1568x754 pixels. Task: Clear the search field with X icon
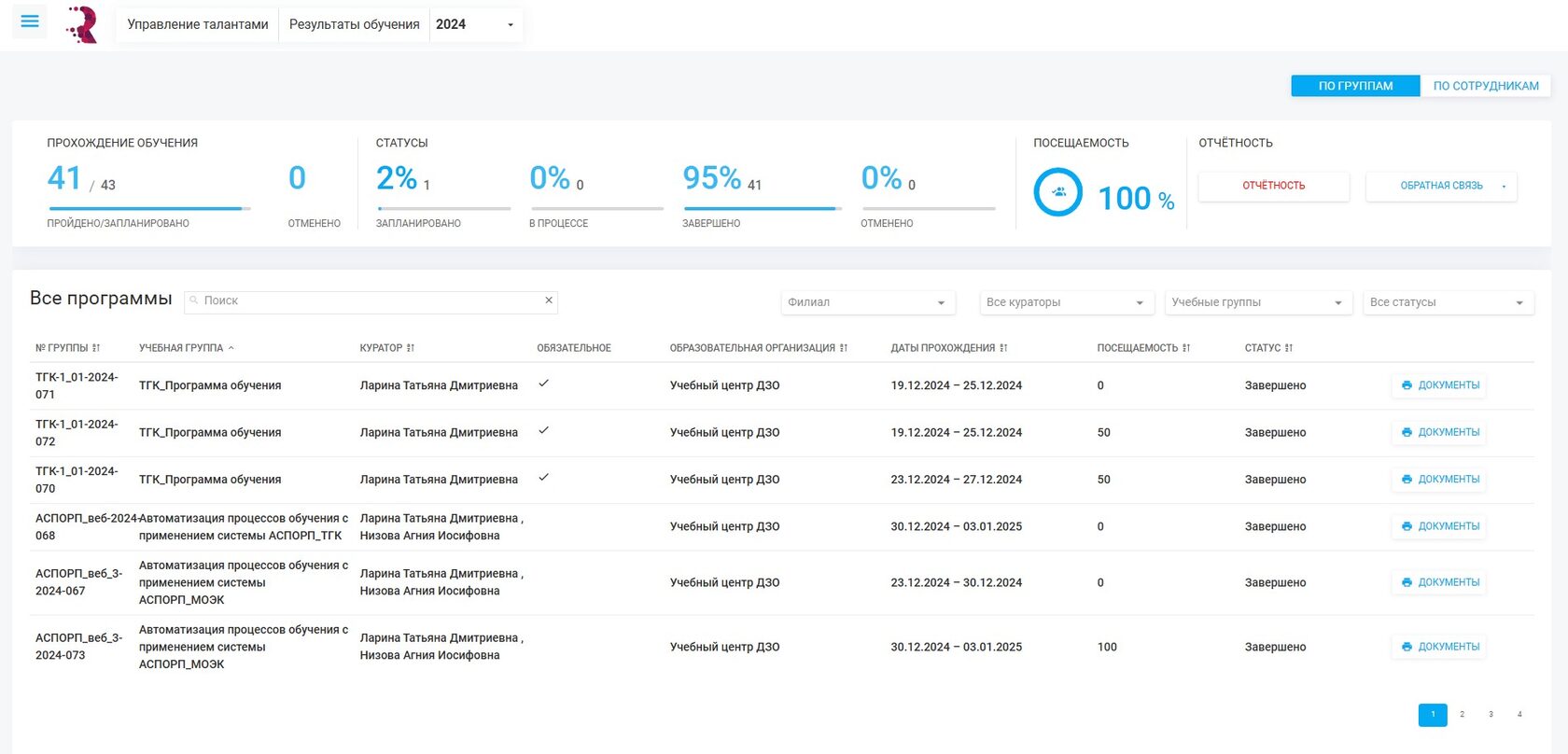(x=549, y=300)
